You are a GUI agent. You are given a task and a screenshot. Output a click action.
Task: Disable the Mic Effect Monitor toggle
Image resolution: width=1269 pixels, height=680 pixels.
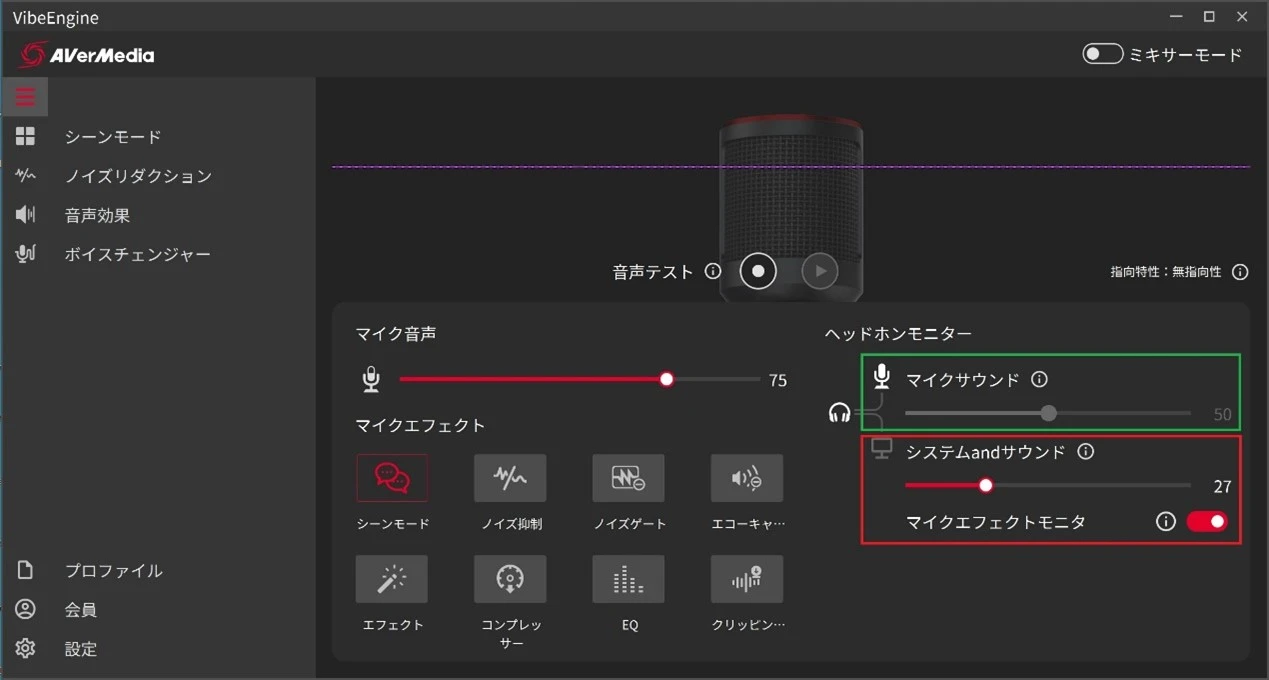tap(1206, 521)
